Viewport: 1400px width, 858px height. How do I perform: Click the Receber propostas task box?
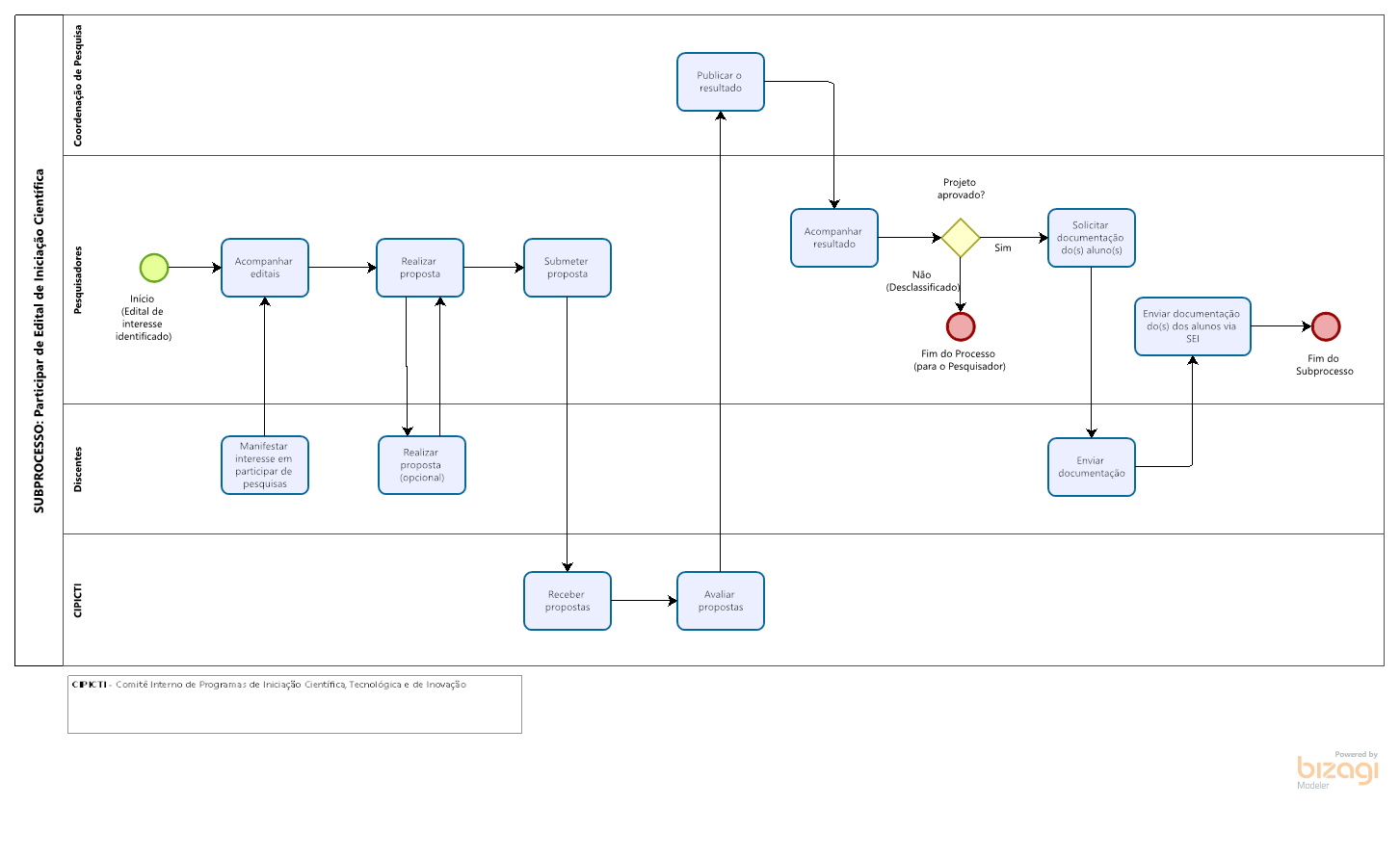[x=568, y=601]
